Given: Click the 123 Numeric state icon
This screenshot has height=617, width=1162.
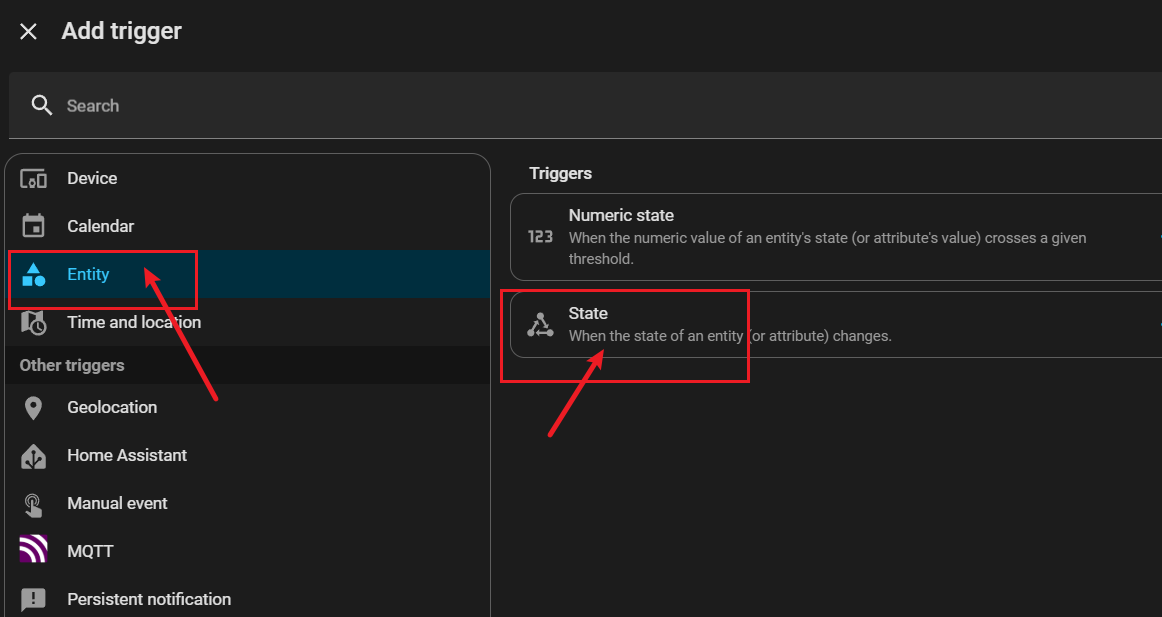Looking at the screenshot, I should (540, 237).
